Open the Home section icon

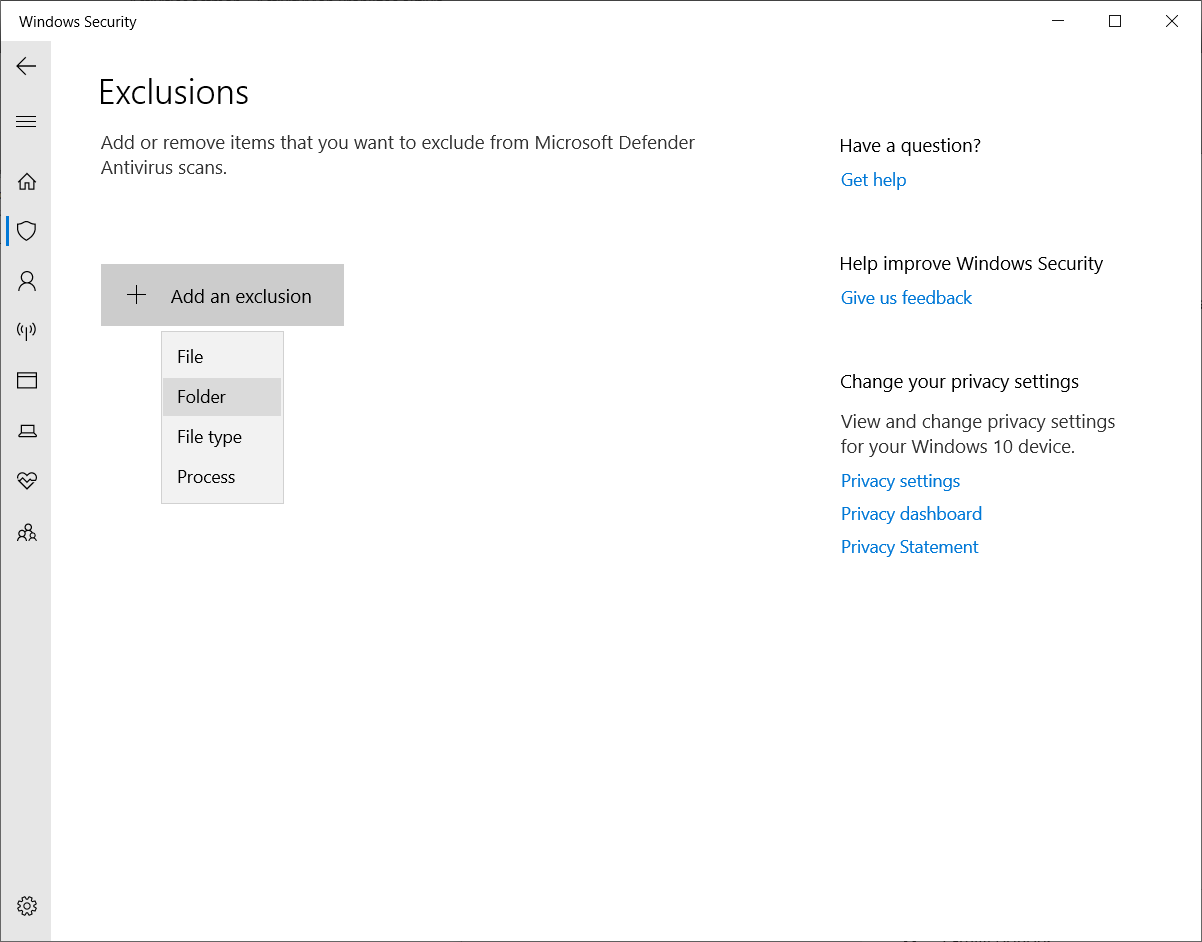(27, 181)
